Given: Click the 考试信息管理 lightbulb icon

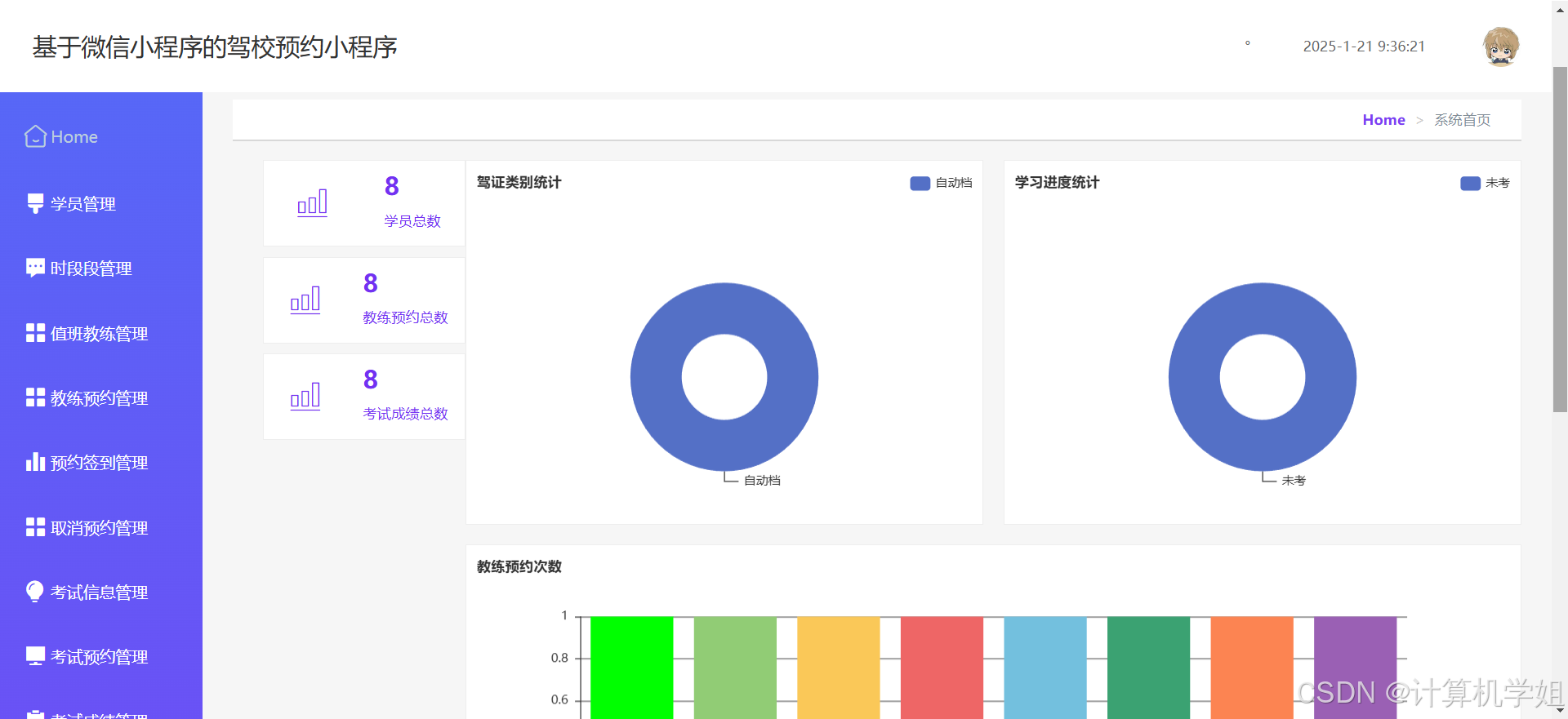Looking at the screenshot, I should coord(35,592).
